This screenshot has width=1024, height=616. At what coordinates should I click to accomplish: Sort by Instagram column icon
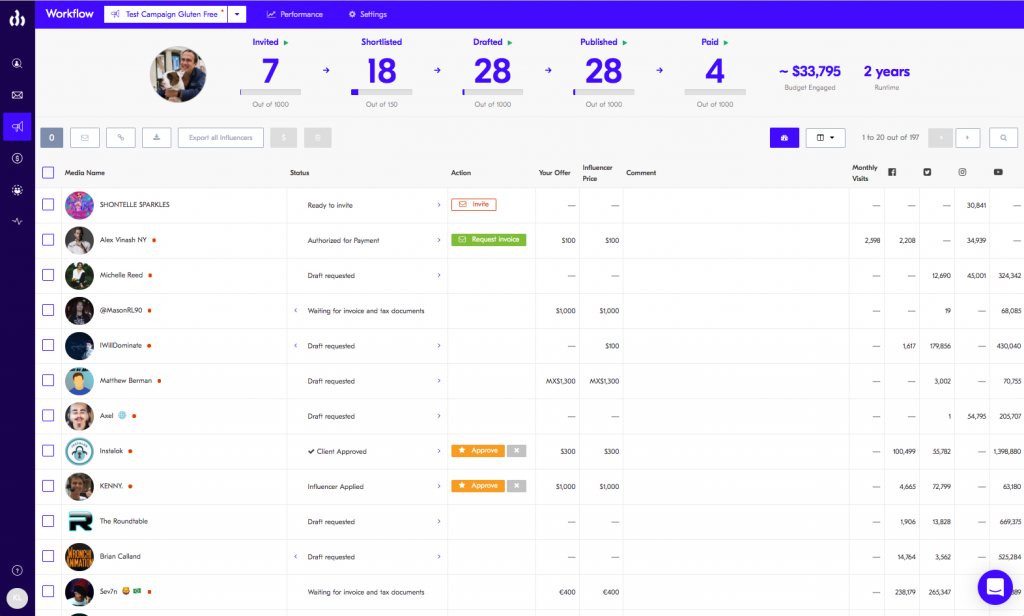coord(962,172)
